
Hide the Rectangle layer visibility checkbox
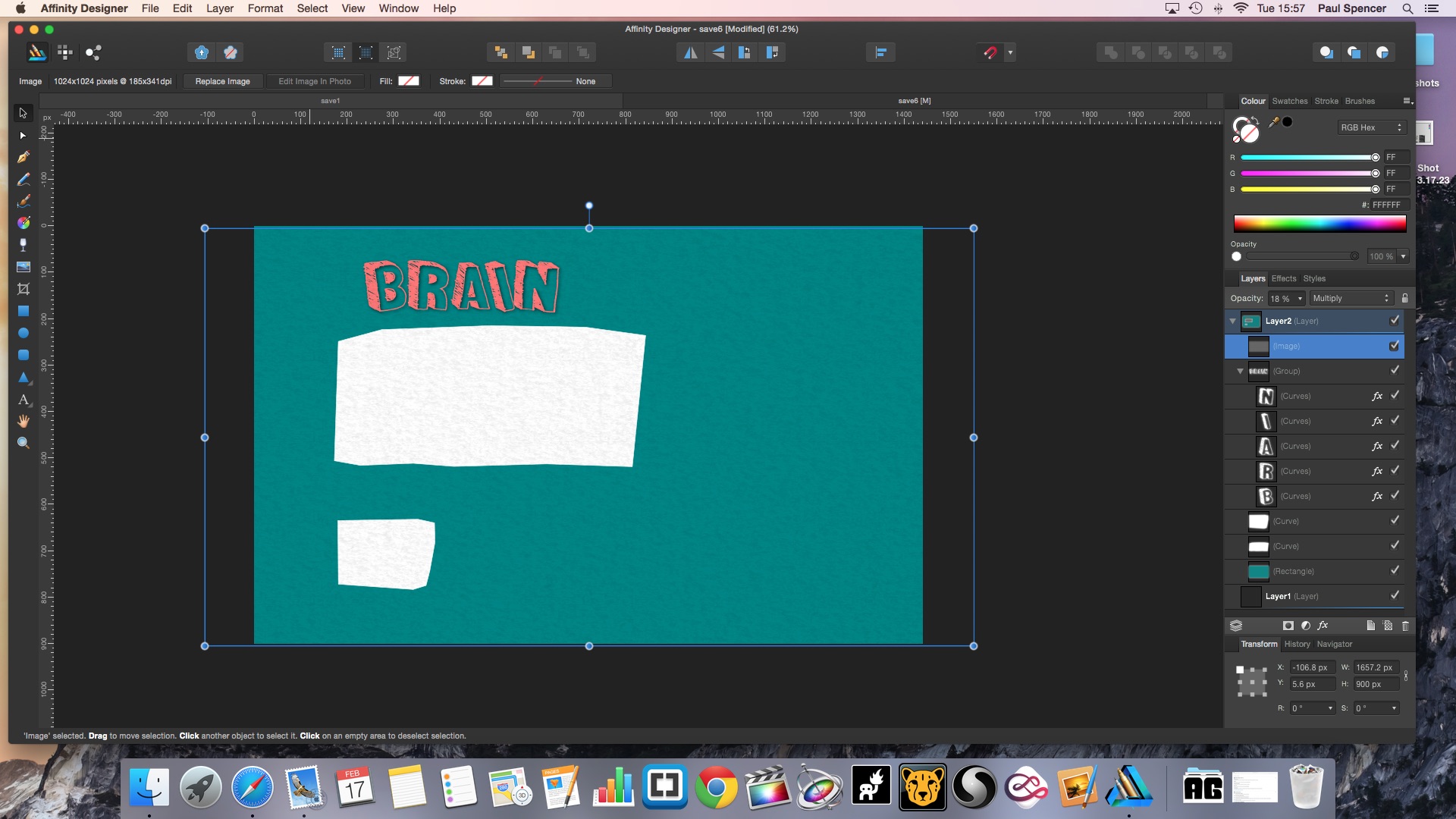click(1395, 570)
